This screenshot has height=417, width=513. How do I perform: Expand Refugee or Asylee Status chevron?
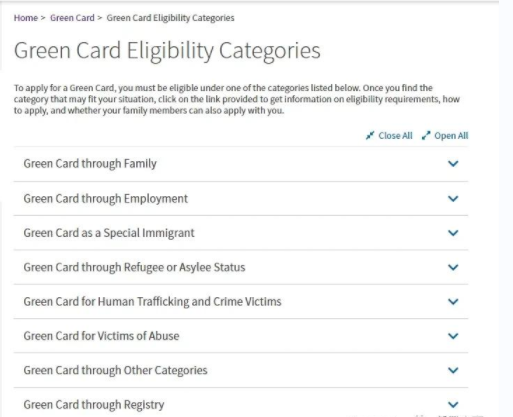tap(453, 267)
